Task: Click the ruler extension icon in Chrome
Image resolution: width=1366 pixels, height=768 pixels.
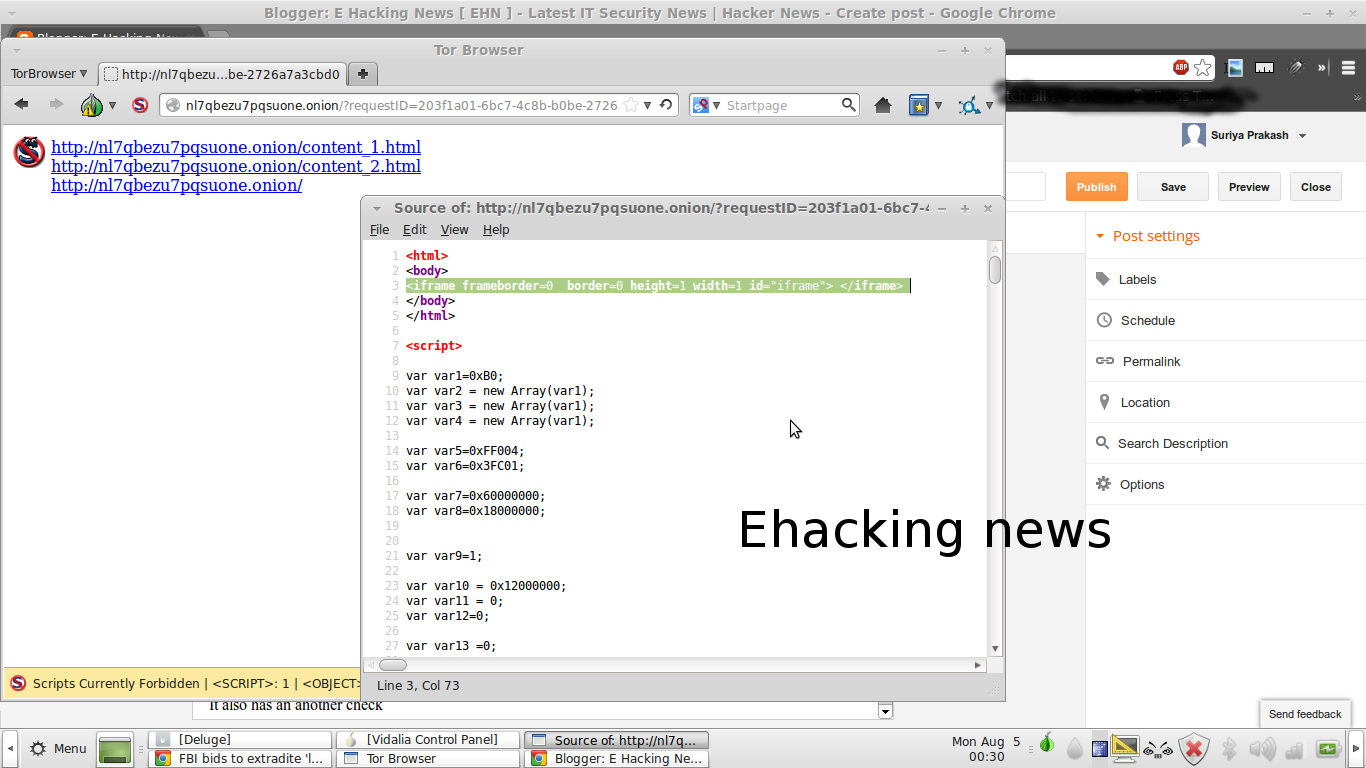Action: (1265, 68)
